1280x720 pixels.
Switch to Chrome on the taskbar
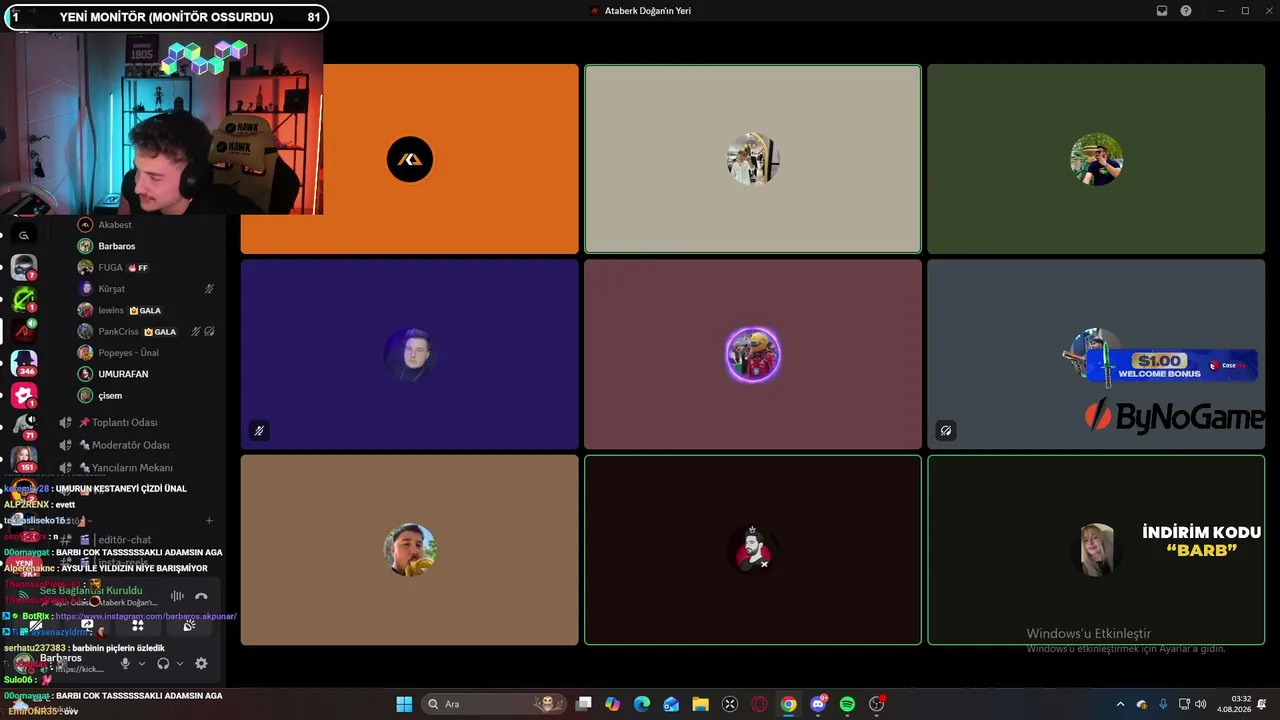(x=789, y=704)
